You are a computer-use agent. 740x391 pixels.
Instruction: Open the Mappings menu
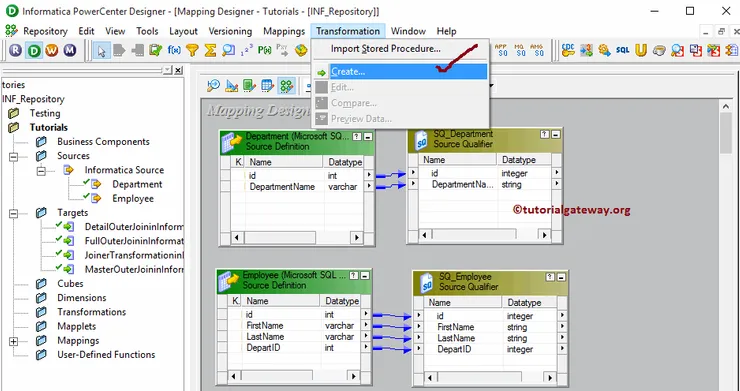pyautogui.click(x=284, y=31)
